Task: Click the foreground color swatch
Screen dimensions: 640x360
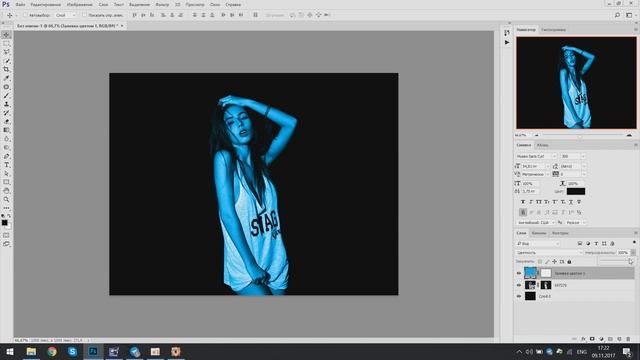Action: pos(4,222)
